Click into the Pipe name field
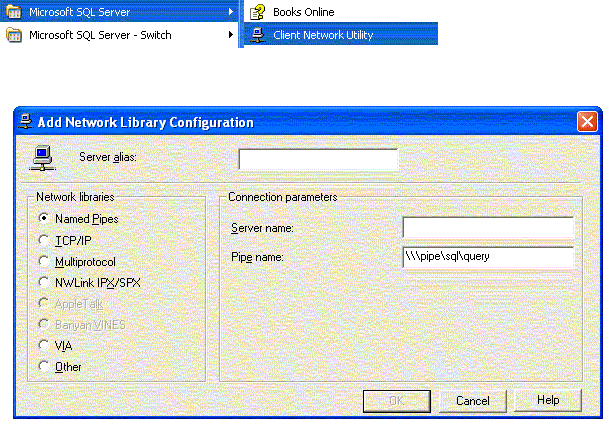 [488, 257]
